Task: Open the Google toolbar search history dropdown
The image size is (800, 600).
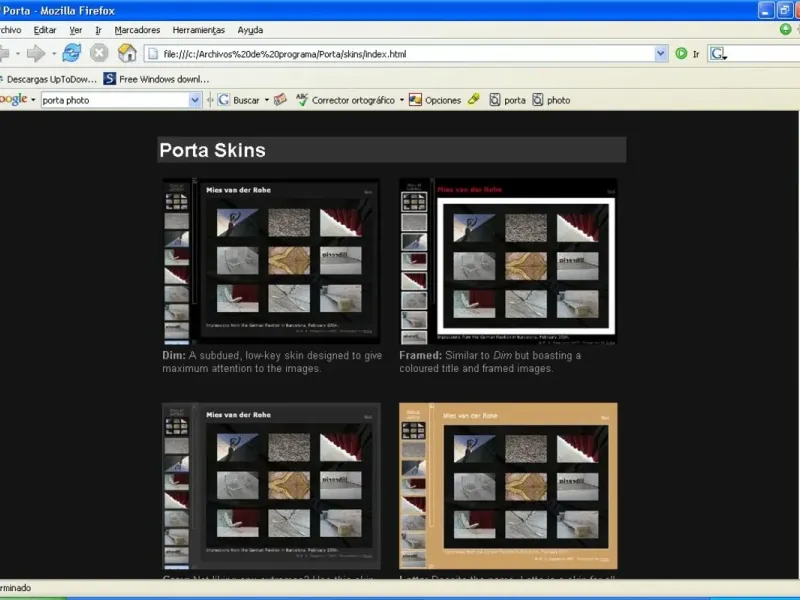Action: pyautogui.click(x=194, y=100)
